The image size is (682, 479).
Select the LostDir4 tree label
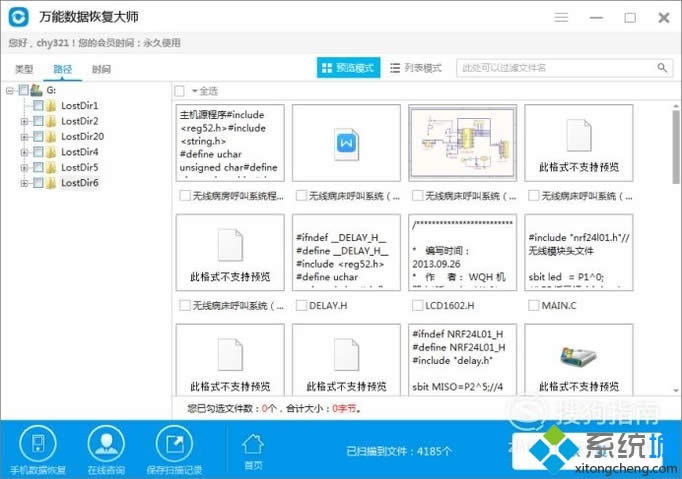(x=80, y=152)
